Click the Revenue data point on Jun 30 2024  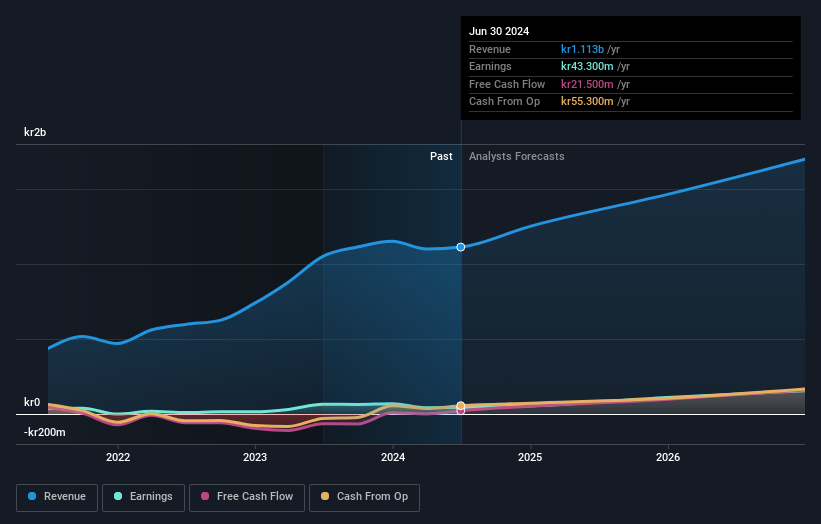(461, 247)
